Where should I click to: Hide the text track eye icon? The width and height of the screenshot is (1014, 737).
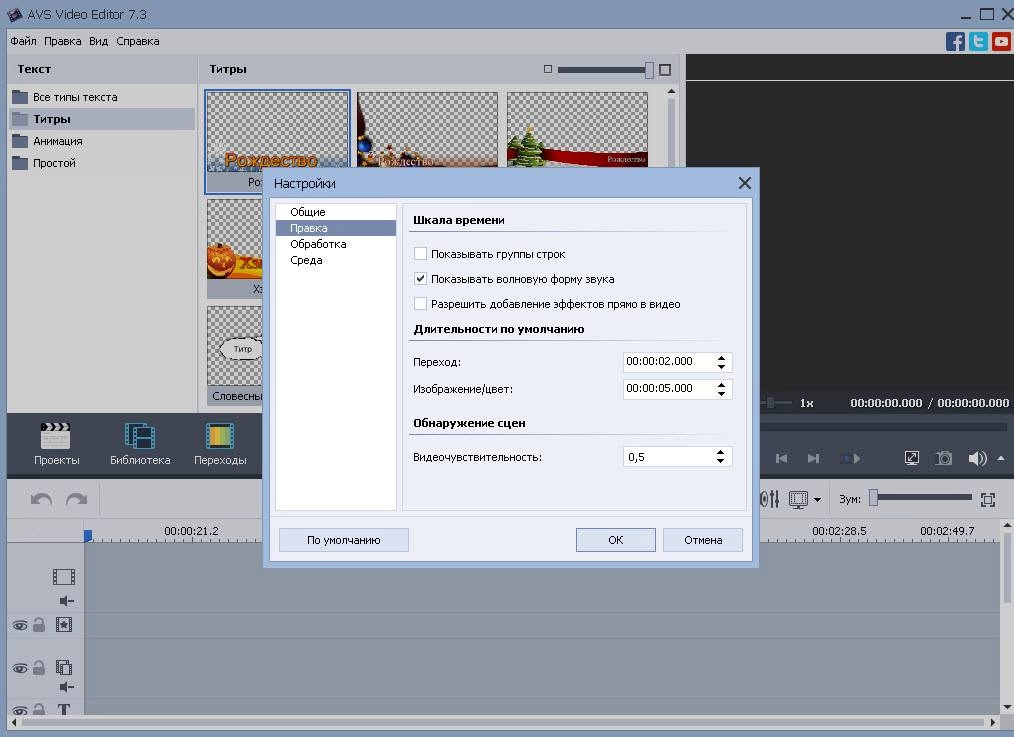point(20,710)
